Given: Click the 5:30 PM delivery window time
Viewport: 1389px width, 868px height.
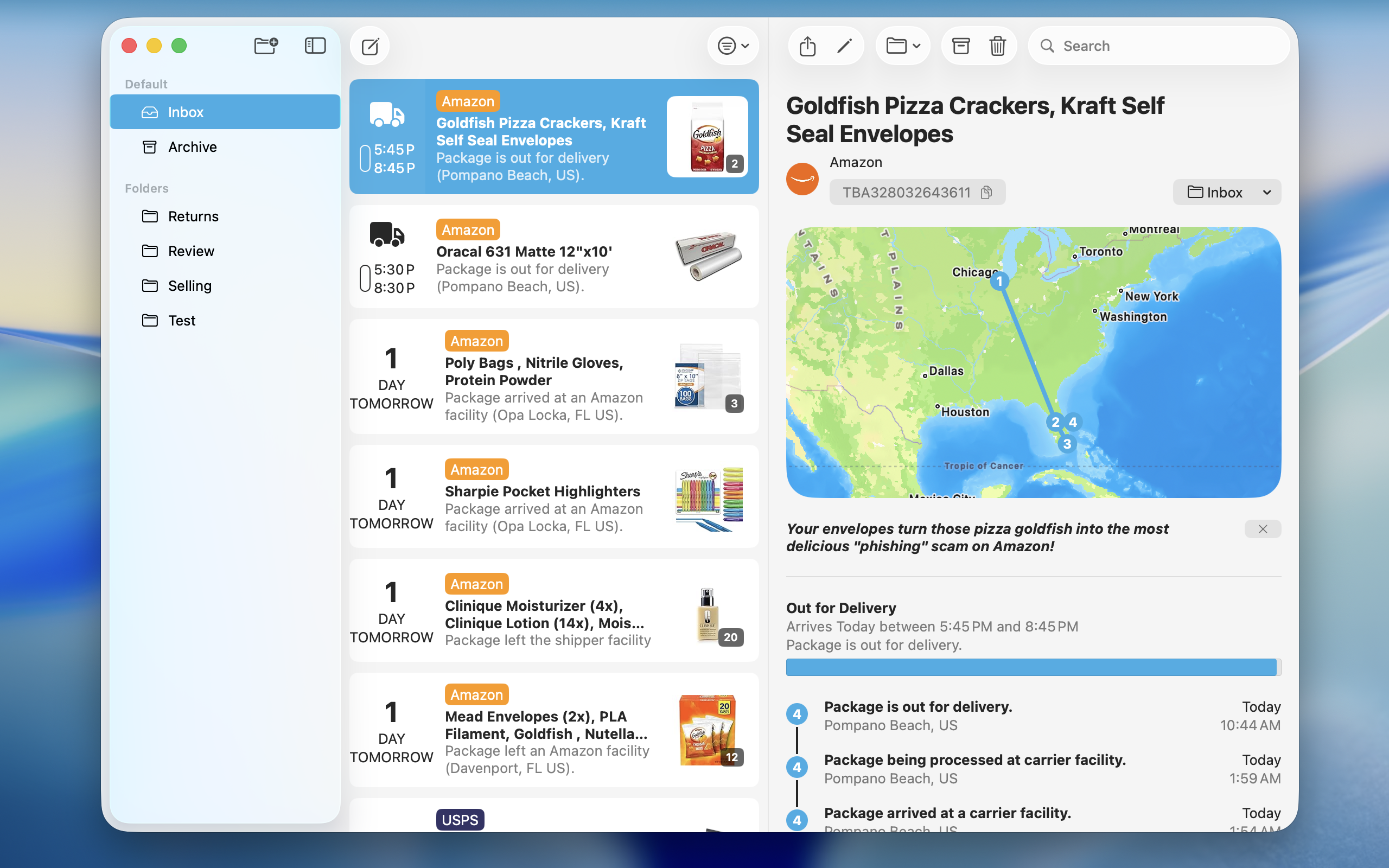Looking at the screenshot, I should (x=394, y=270).
